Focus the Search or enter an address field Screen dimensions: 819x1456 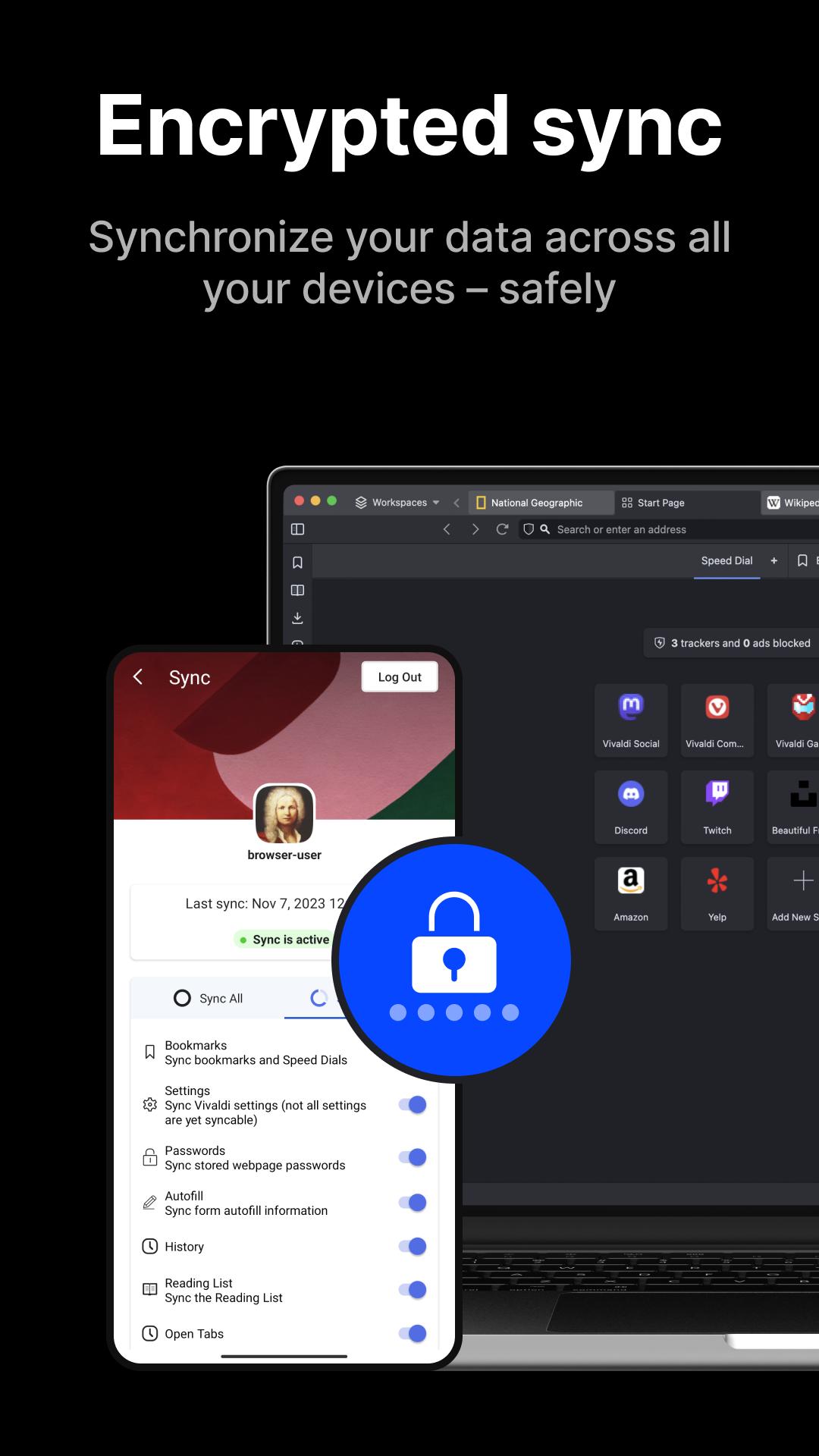pos(668,529)
